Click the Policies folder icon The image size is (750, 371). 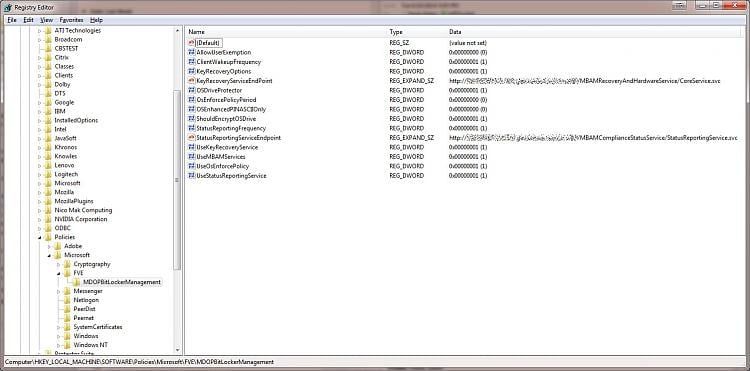(x=48, y=237)
